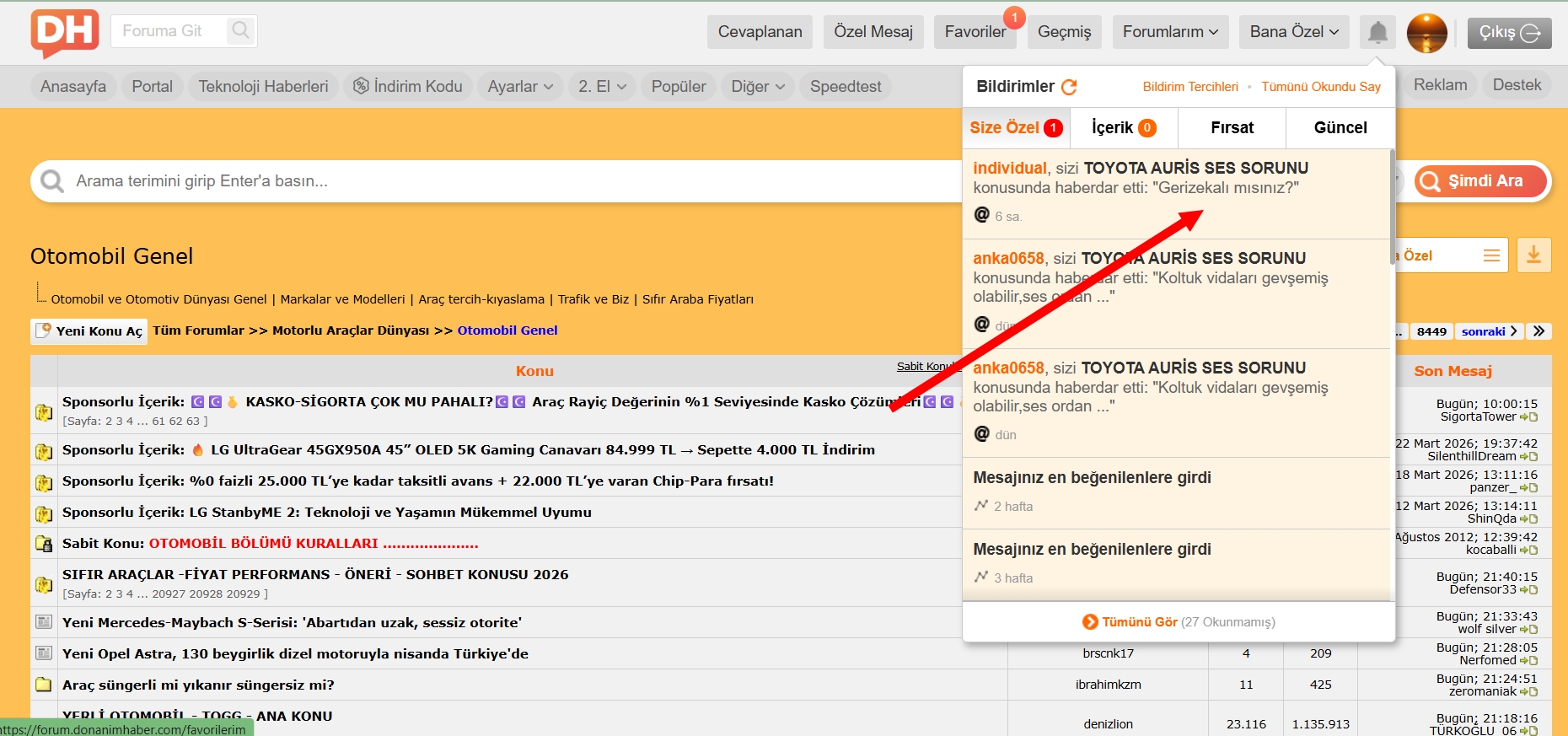Viewport: 1568px width, 736px height.
Task: Expand the Diğer dropdown menu
Action: tap(757, 87)
